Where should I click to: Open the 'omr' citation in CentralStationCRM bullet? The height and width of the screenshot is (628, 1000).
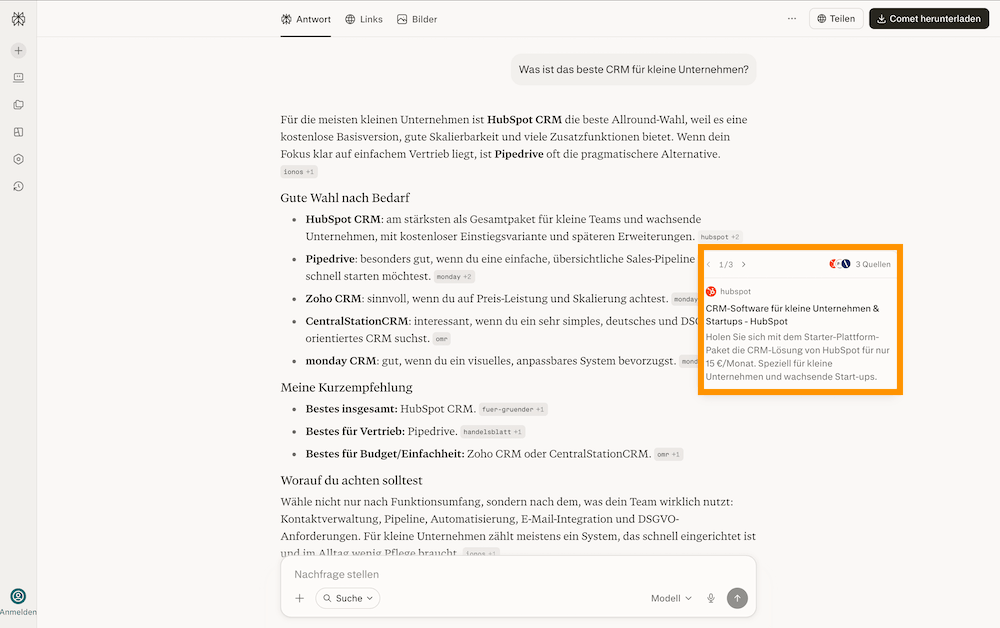pos(441,339)
